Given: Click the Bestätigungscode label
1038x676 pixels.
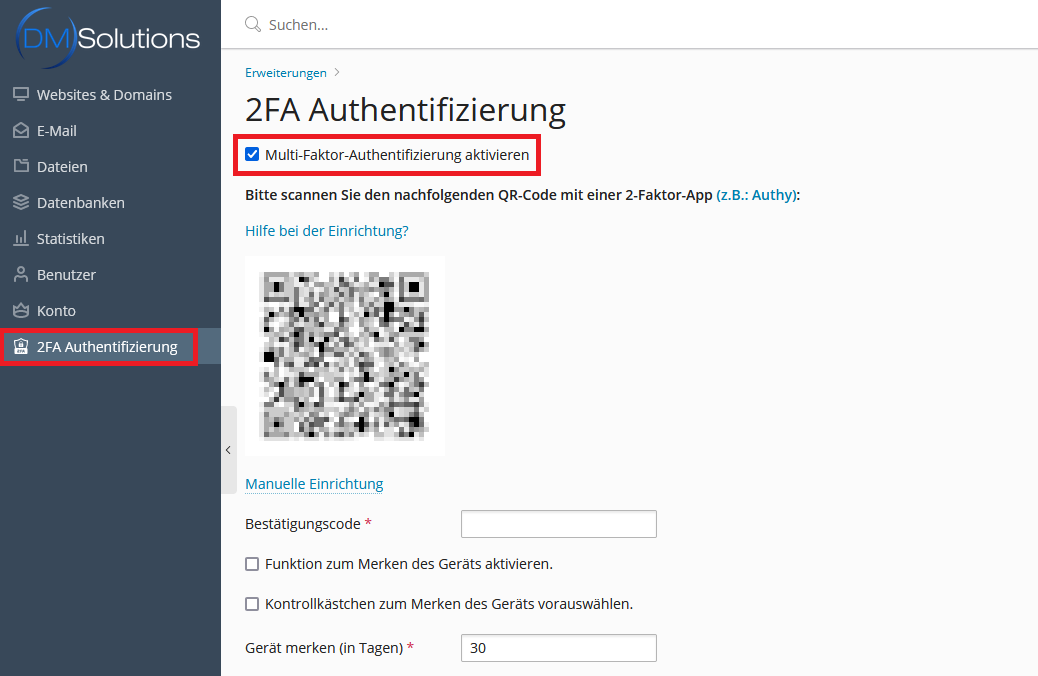Looking at the screenshot, I should [303, 524].
